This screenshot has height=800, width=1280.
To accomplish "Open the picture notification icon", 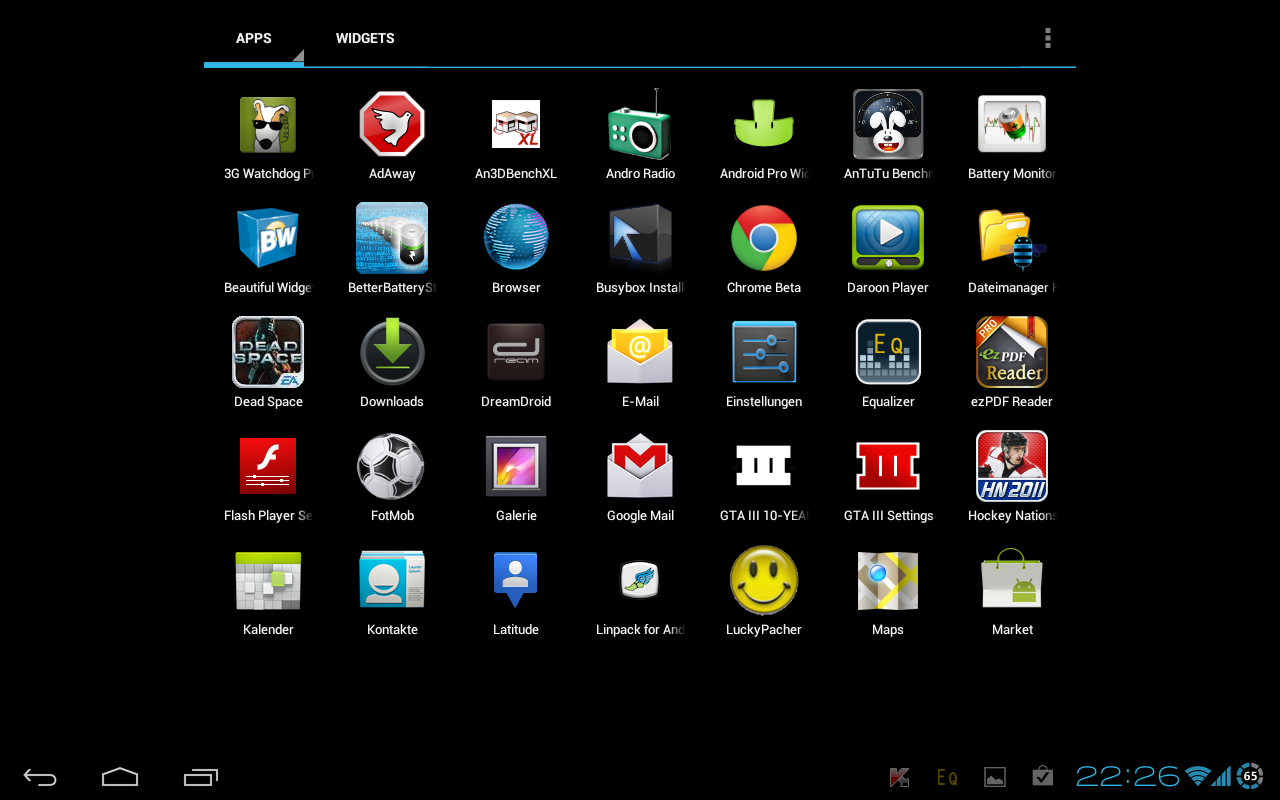I will click(x=995, y=777).
